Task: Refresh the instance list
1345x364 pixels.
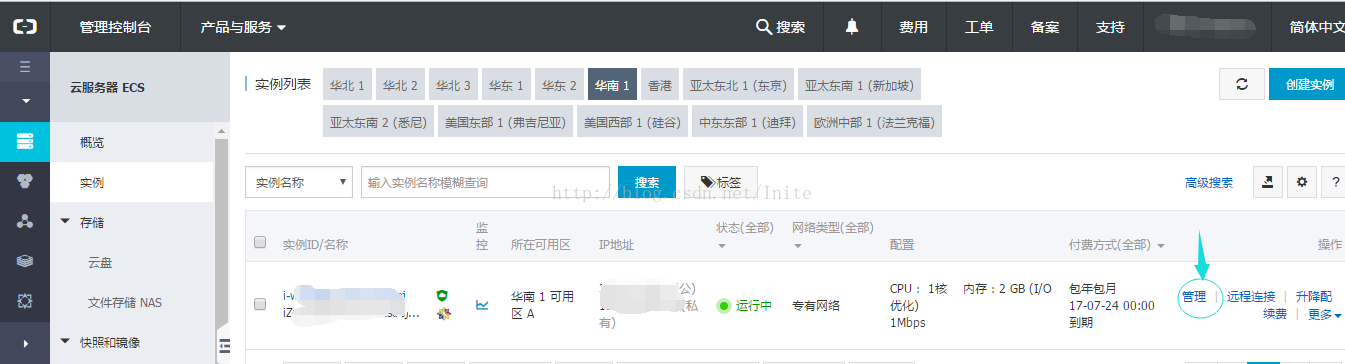Action: 1242,85
